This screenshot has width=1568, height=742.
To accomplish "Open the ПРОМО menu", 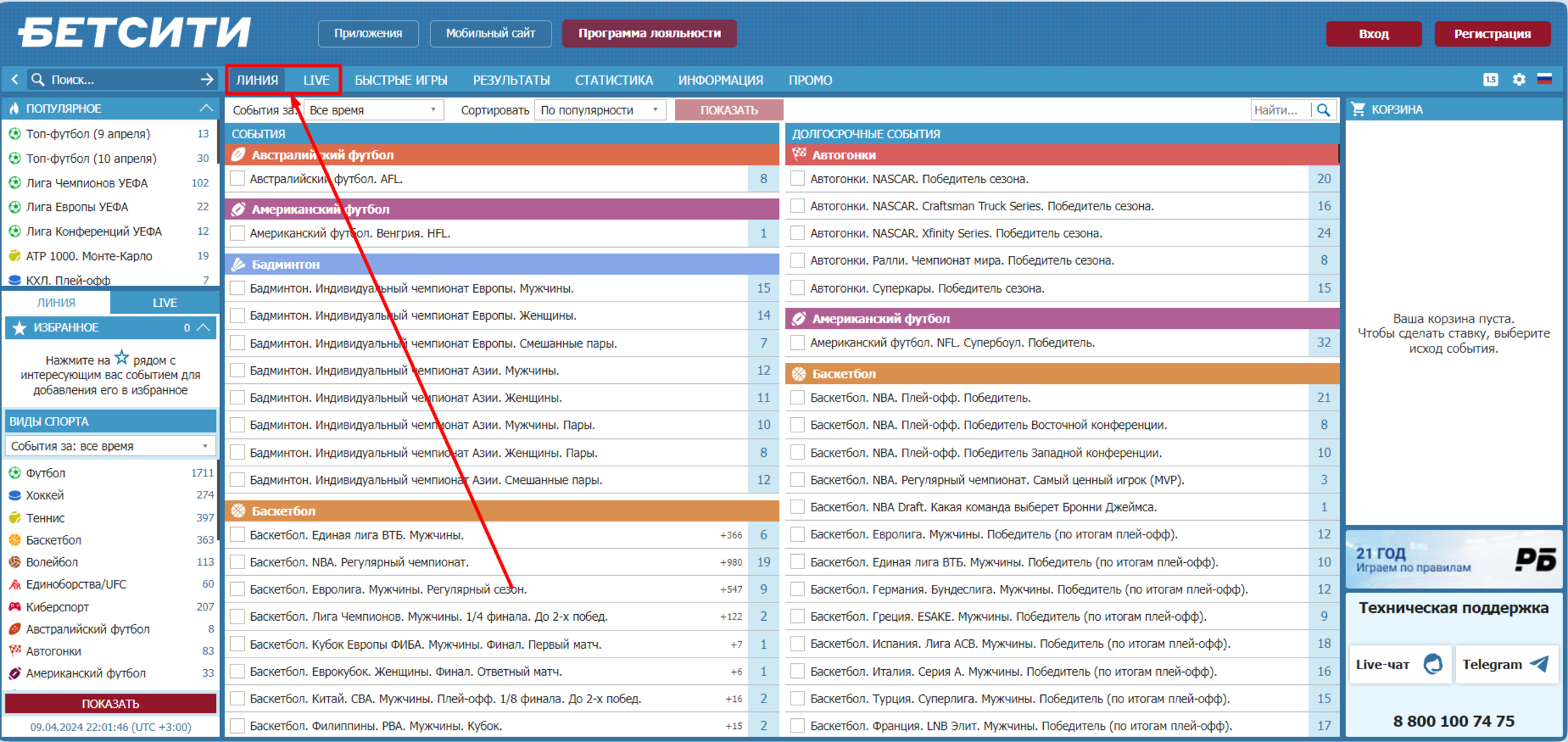I will point(810,80).
